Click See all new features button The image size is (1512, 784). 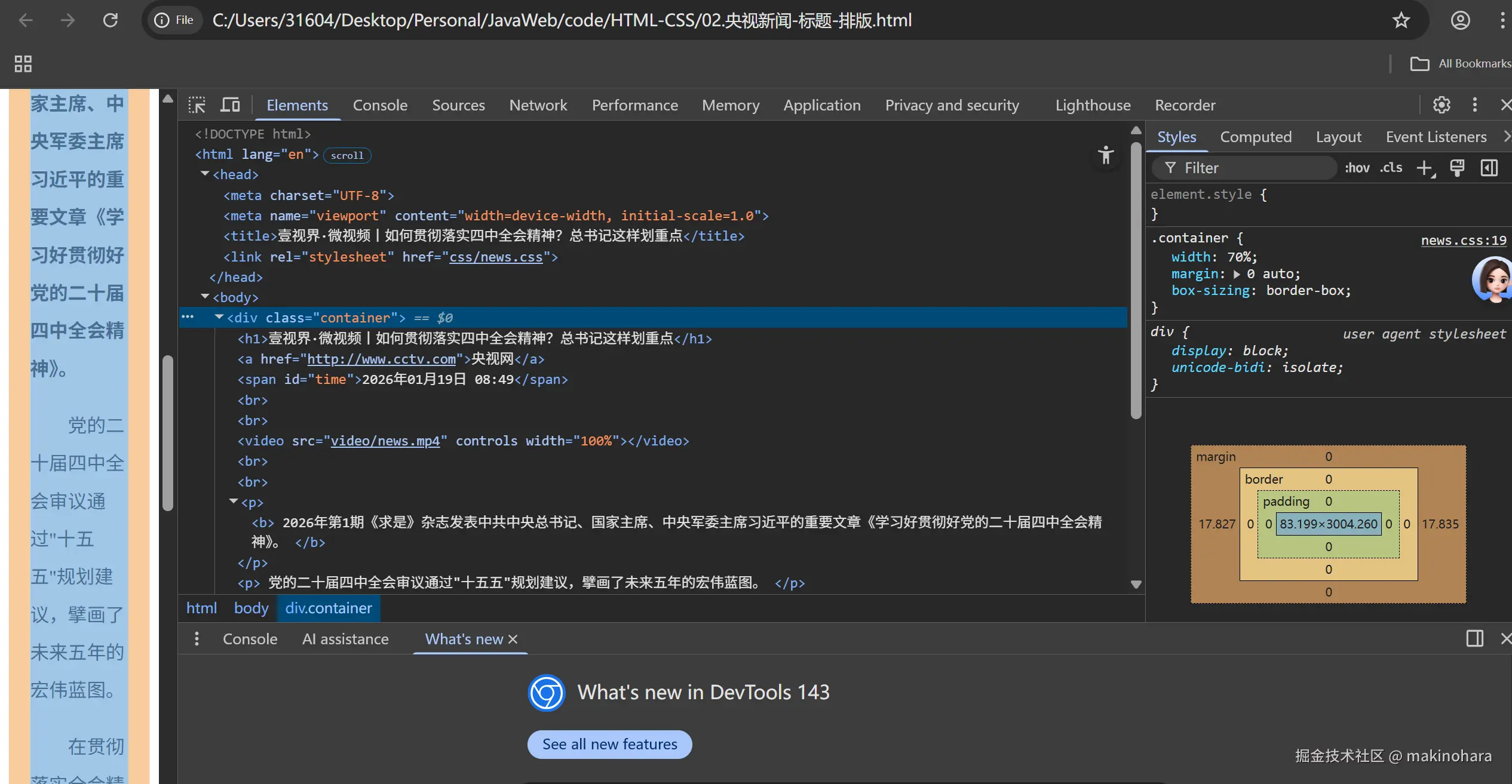pos(609,744)
